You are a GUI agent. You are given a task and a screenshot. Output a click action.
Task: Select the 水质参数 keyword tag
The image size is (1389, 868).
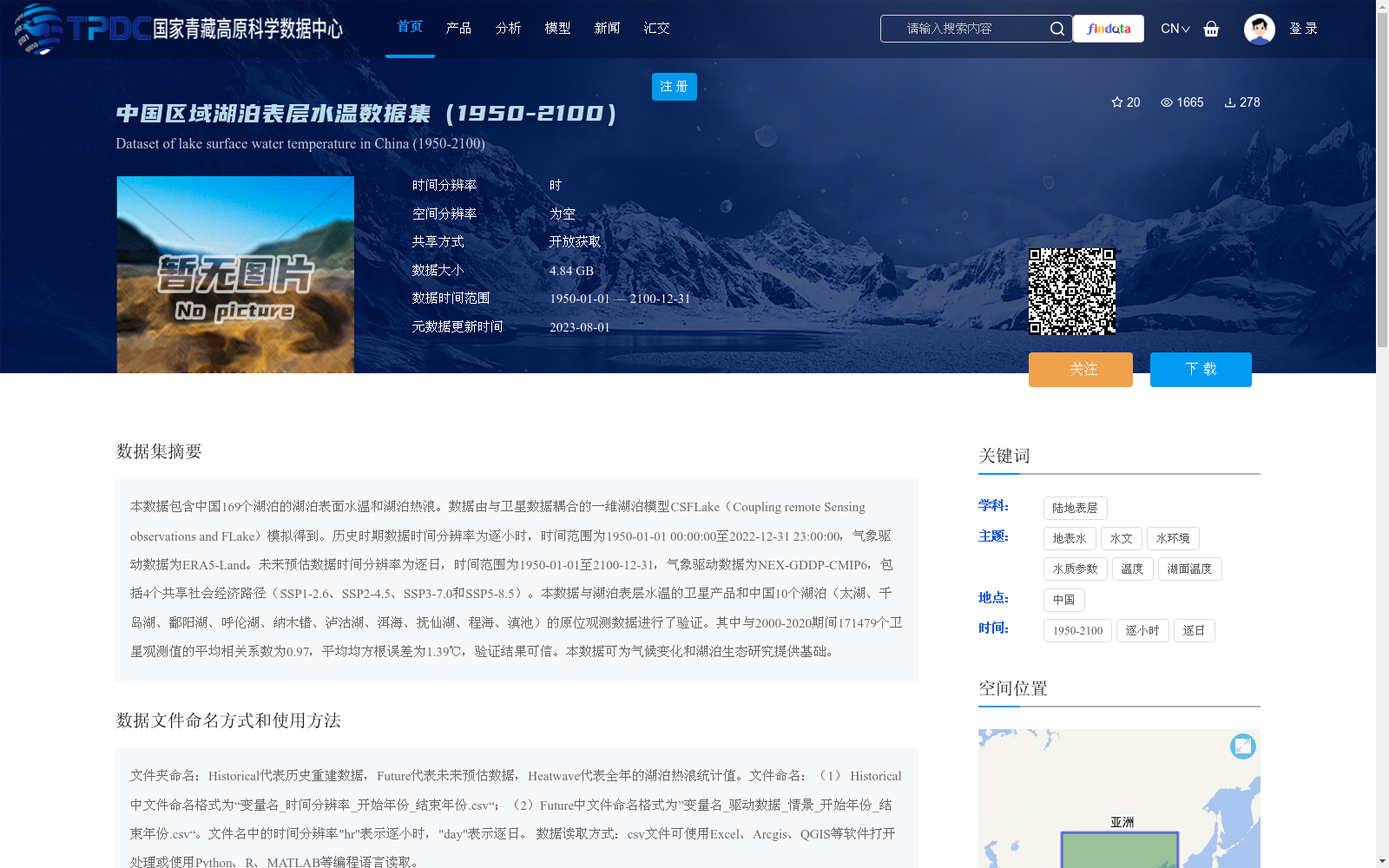(x=1075, y=569)
